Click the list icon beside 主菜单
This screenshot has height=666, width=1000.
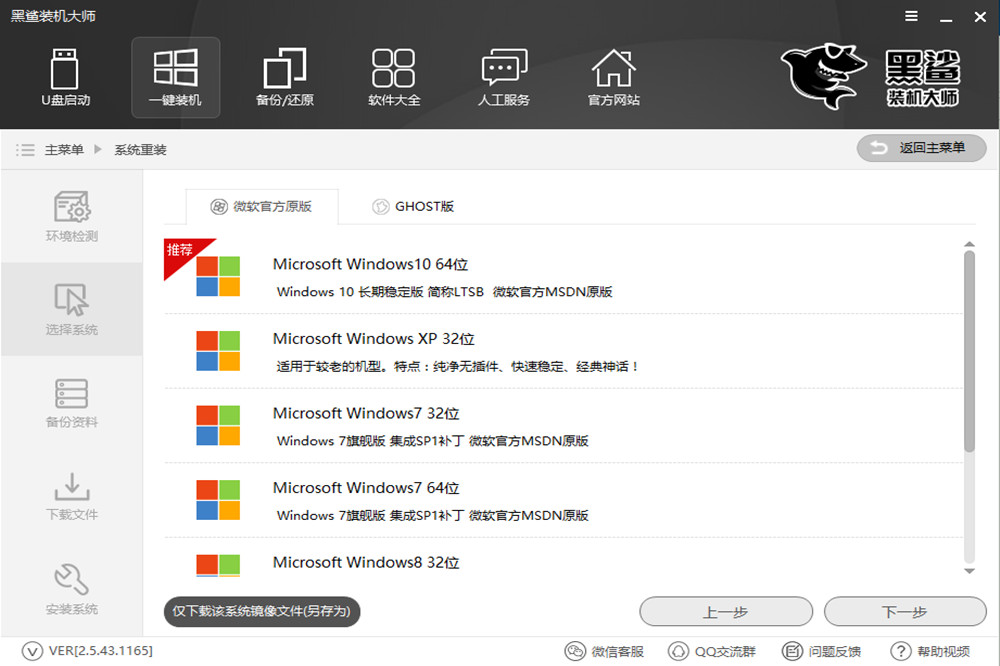26,150
